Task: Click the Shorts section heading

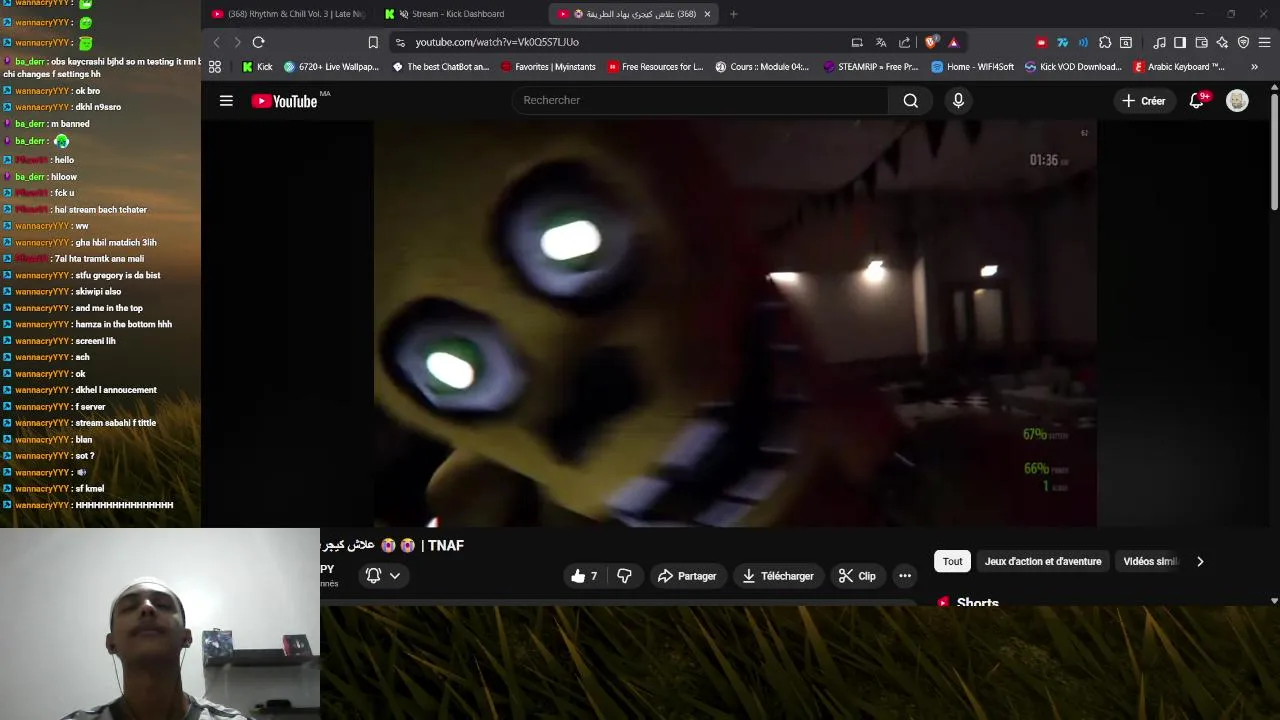Action: (977, 602)
